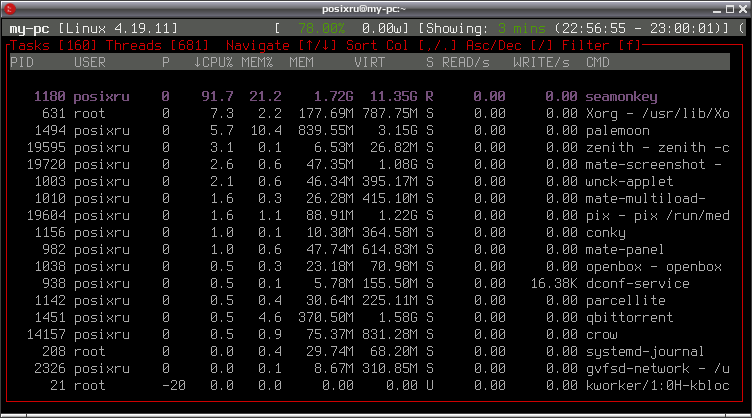Image resolution: width=752 pixels, height=418 pixels.
Task: Click the Sort Col [,/.] hint
Action: tap(401, 46)
